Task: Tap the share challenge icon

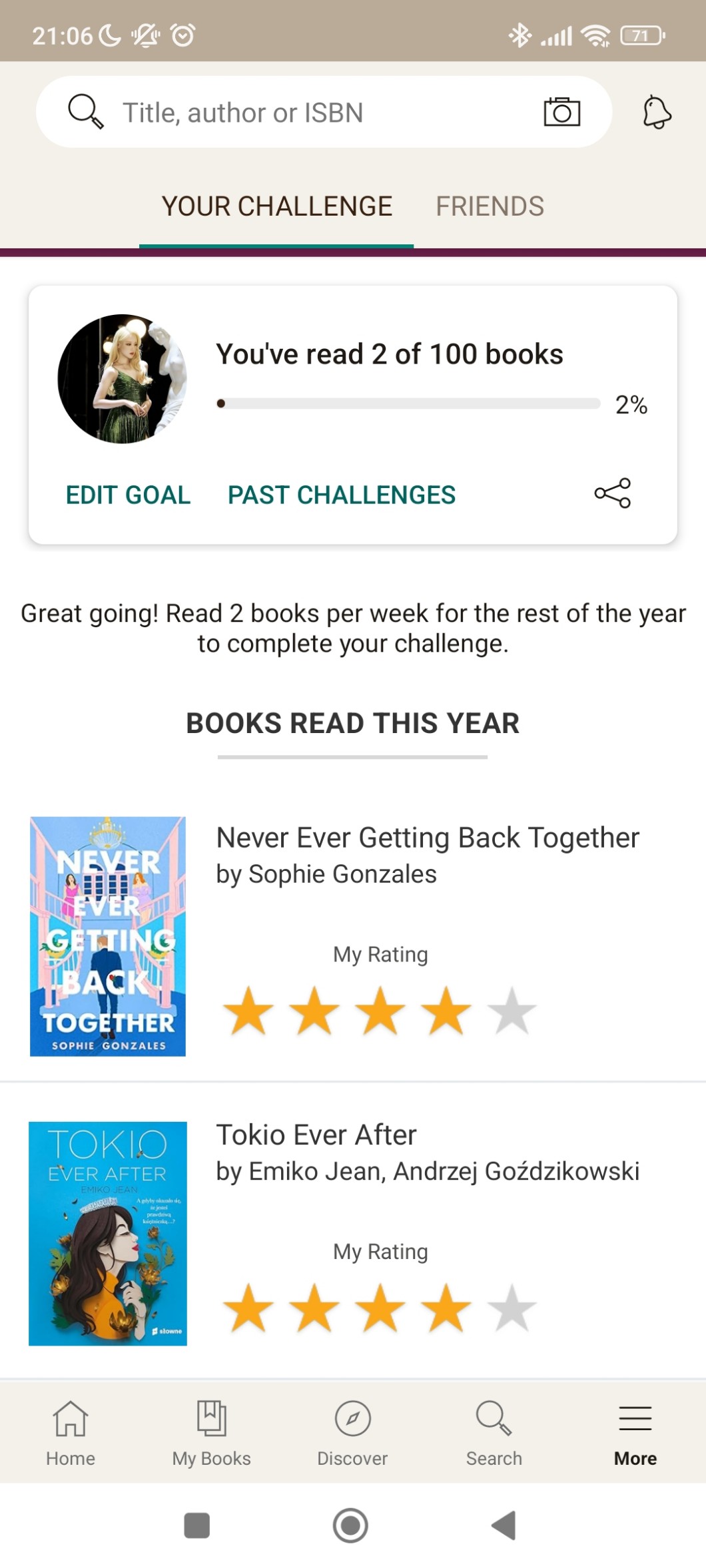Action: [x=612, y=493]
